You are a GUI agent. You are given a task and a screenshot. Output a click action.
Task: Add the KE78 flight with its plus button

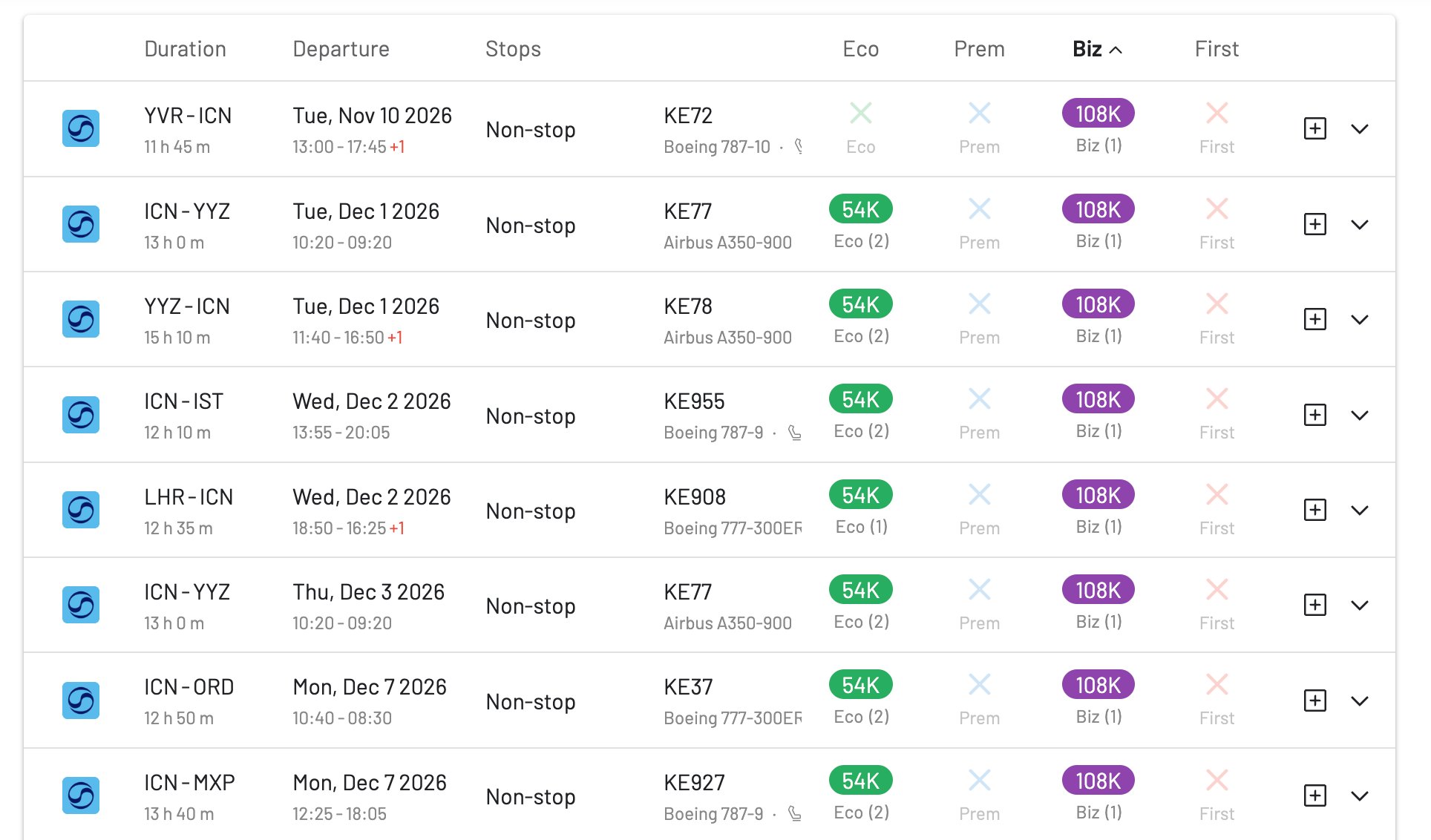[x=1314, y=319]
